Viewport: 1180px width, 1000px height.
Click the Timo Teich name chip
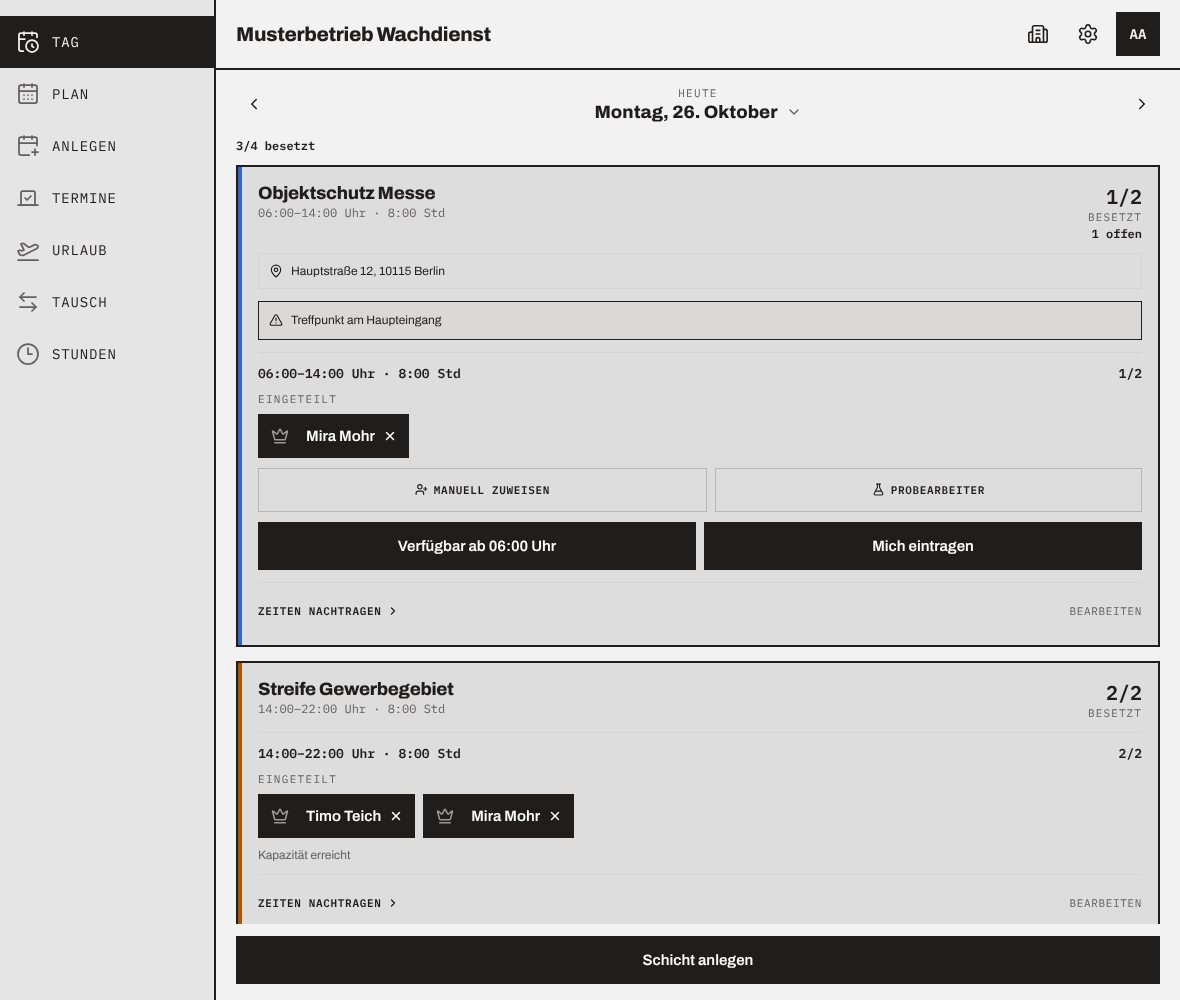pos(336,816)
